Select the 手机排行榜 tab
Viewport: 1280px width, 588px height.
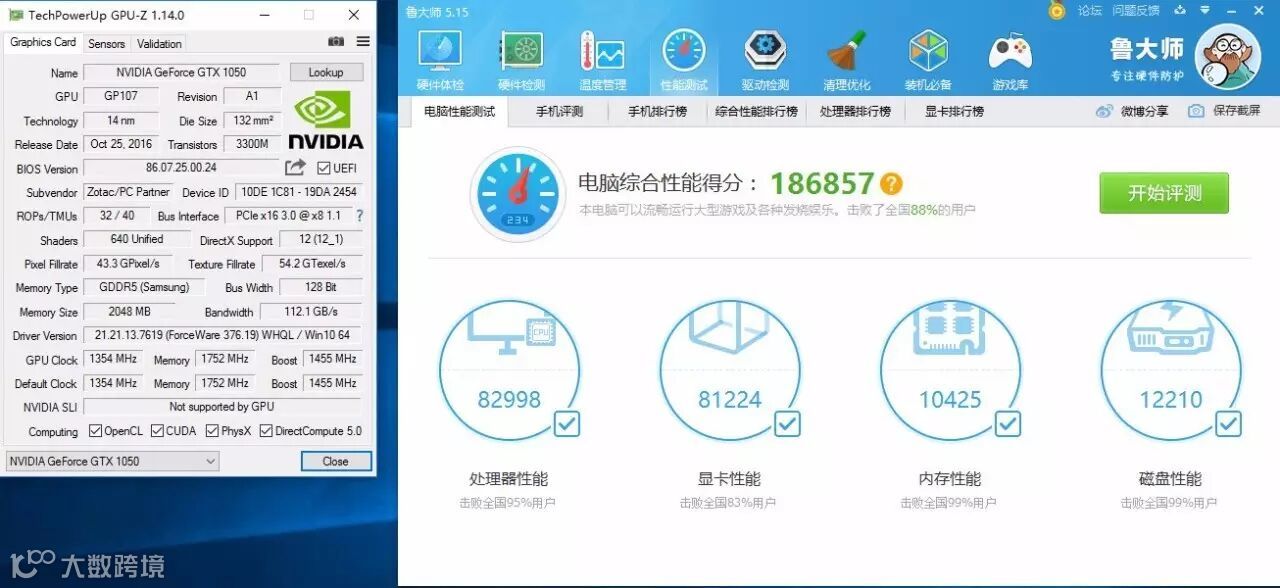pos(658,112)
